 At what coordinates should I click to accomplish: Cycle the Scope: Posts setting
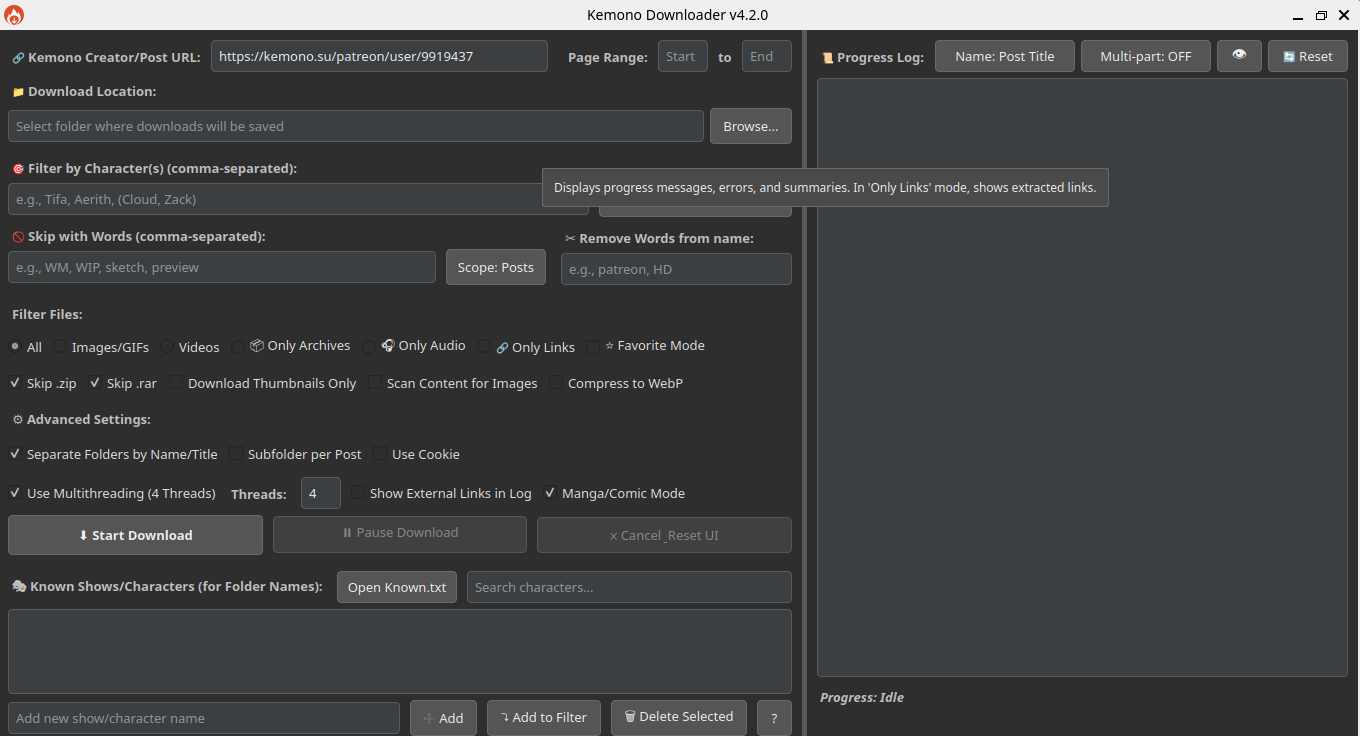(495, 267)
